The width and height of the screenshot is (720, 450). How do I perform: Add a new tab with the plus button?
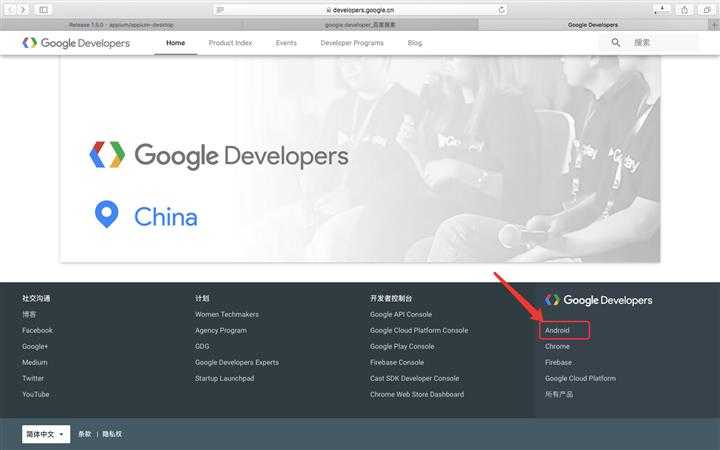(714, 25)
